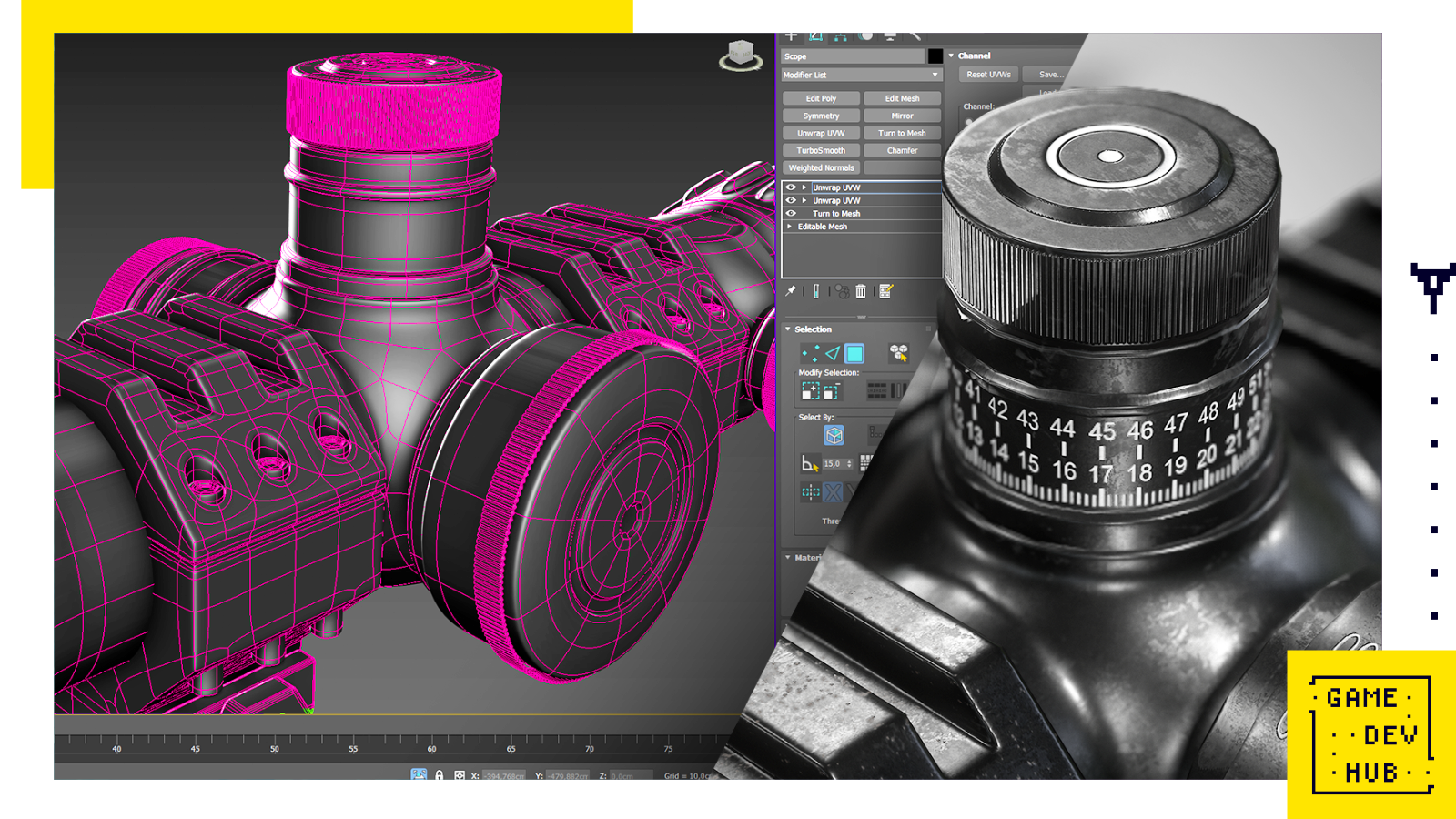Click the Game Dev Hub logo

1371,734
